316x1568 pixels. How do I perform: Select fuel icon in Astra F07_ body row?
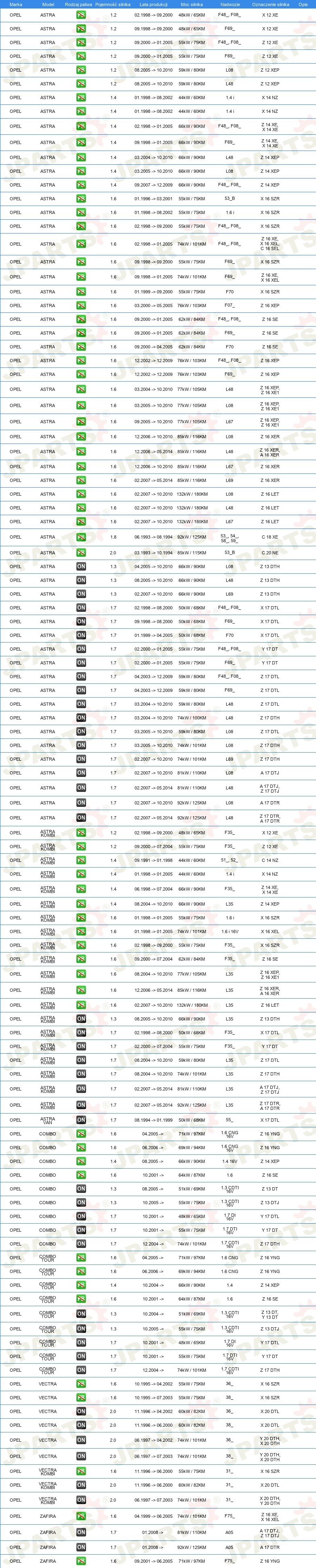pyautogui.click(x=81, y=306)
